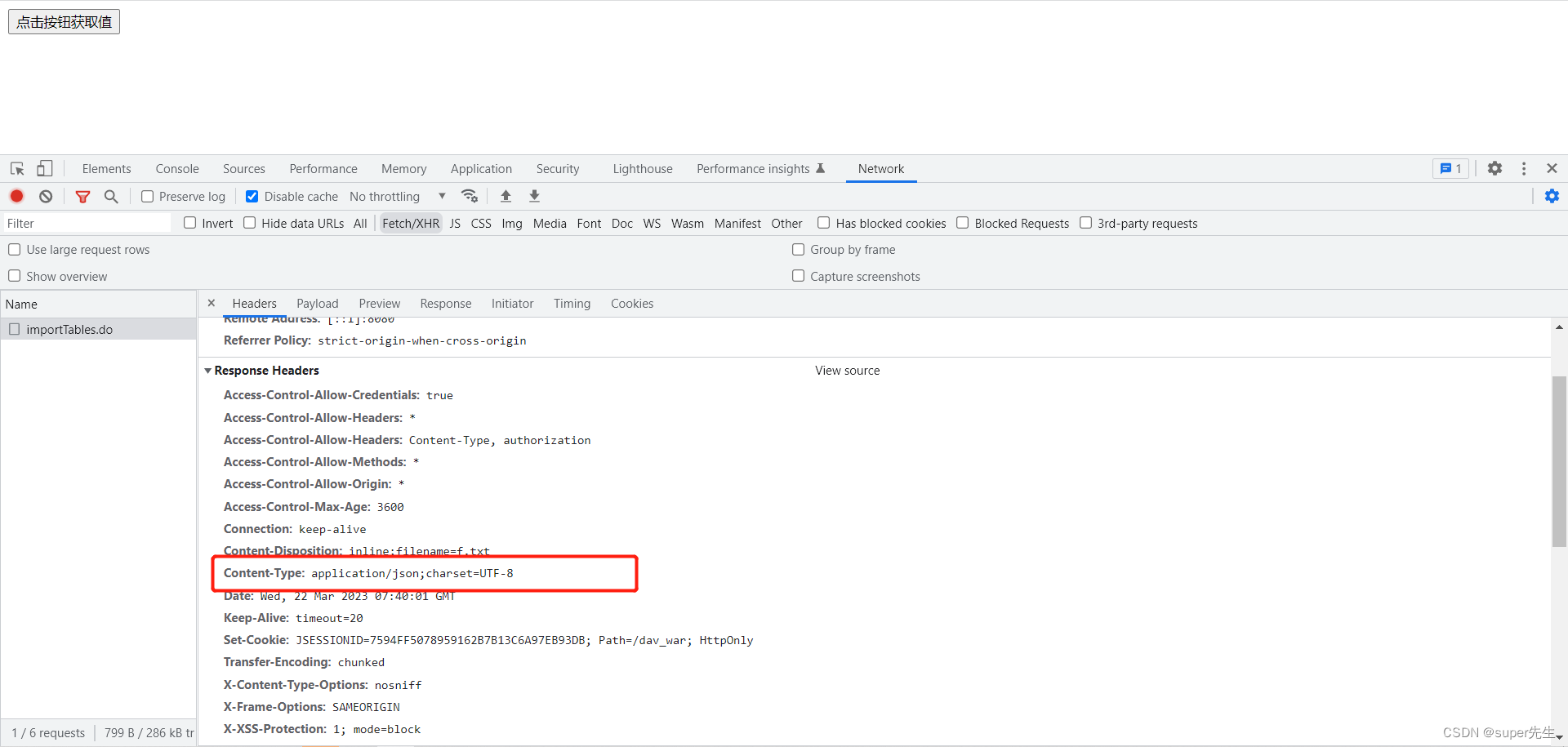1568x747 pixels.
Task: Click the 点击按钮获取值 page button
Action: 65,22
